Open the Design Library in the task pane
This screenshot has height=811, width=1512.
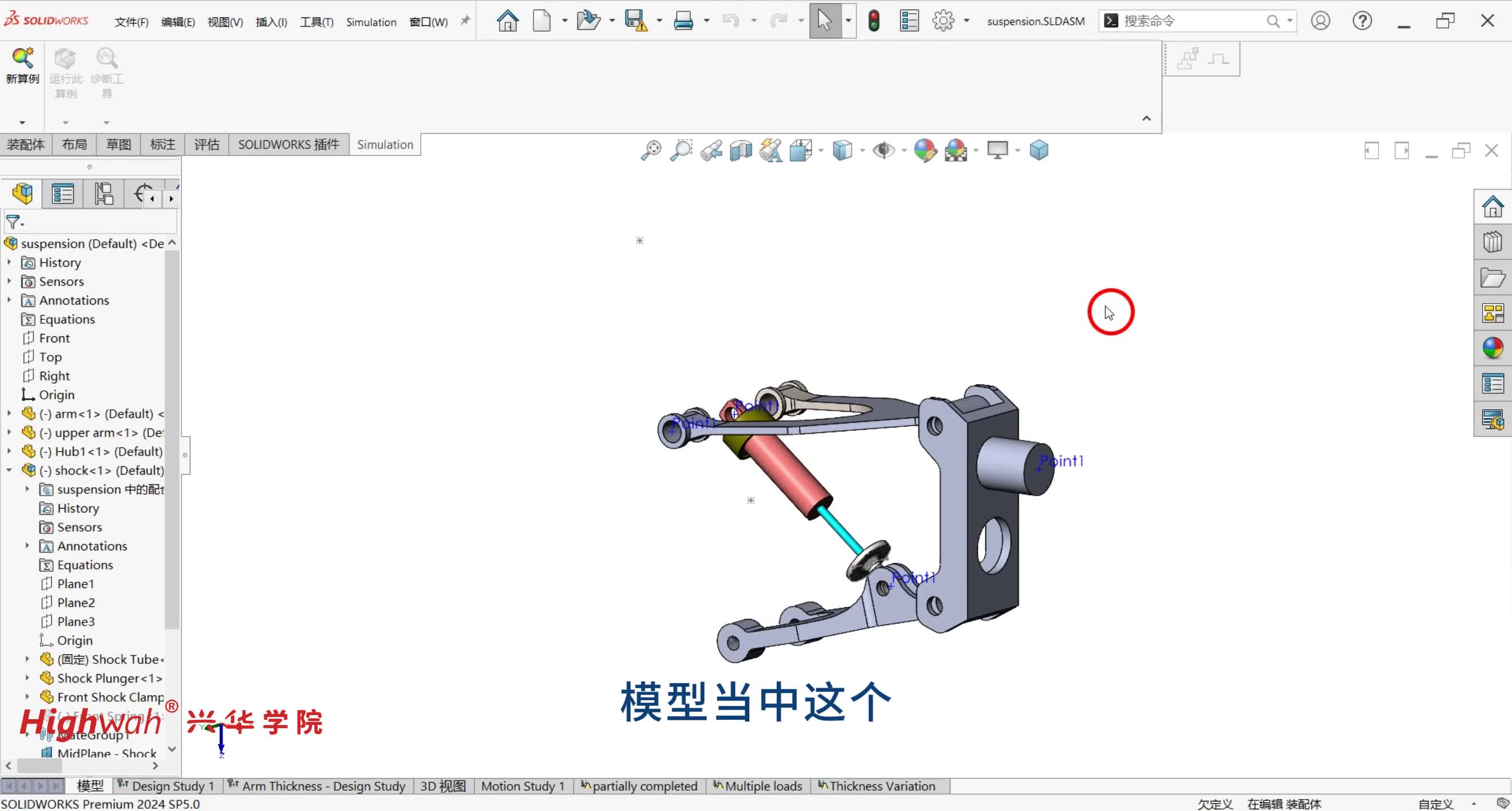click(x=1493, y=242)
